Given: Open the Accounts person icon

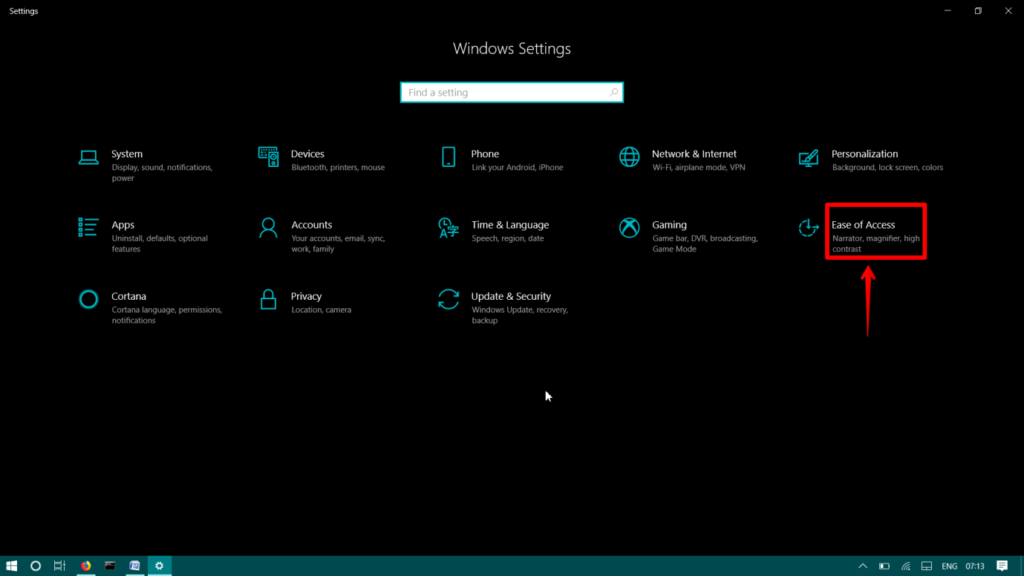Looking at the screenshot, I should click(x=268, y=228).
